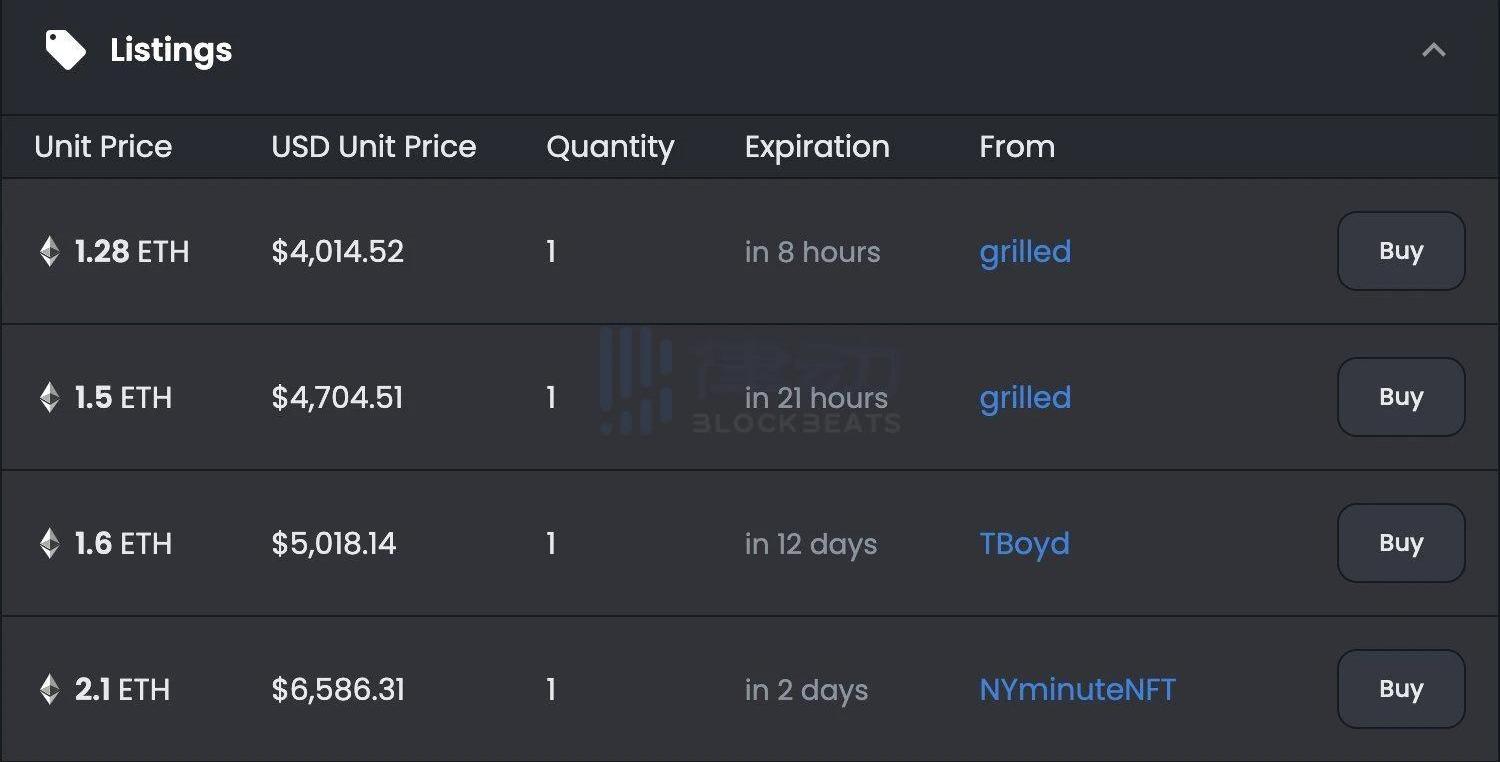Buy the 2.1 ETH listing from NYminuteNFT
The width and height of the screenshot is (1500, 762).
(x=1400, y=689)
